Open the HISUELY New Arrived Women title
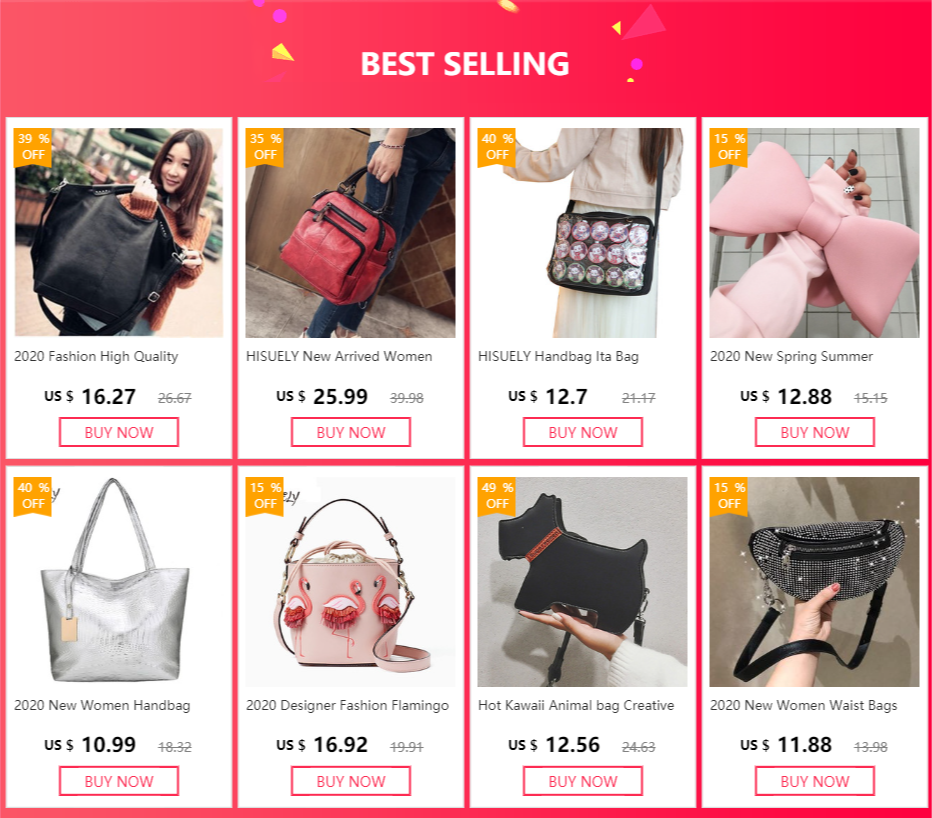The height and width of the screenshot is (818, 932). (x=339, y=357)
